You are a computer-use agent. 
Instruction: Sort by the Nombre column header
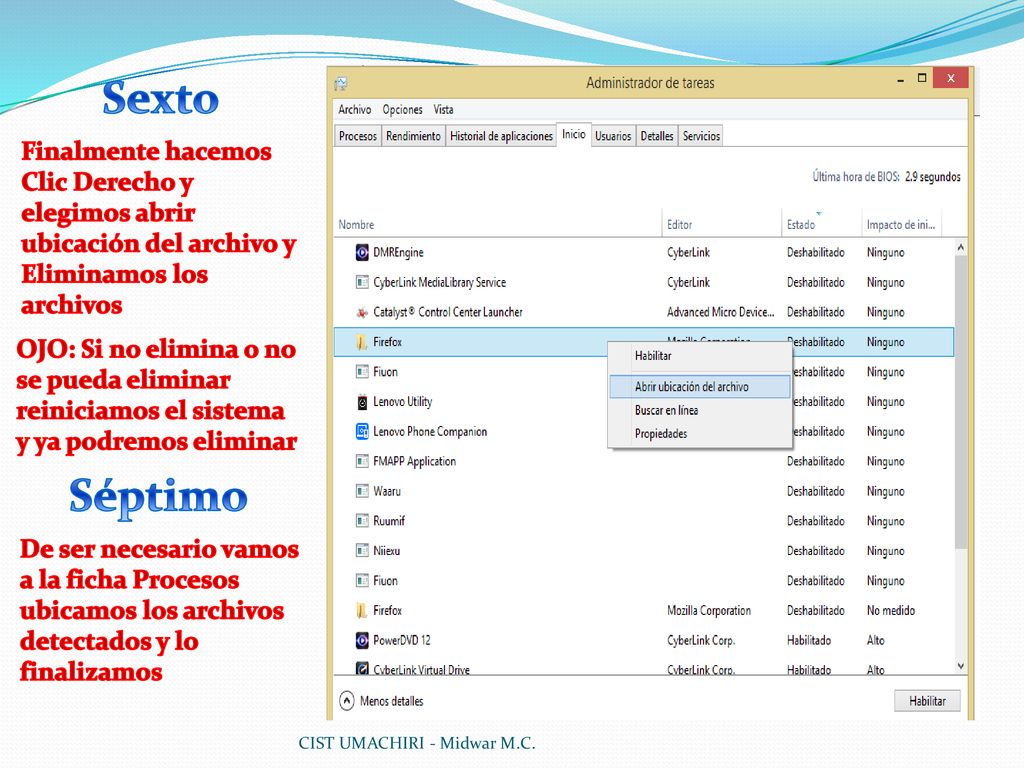[499, 225]
